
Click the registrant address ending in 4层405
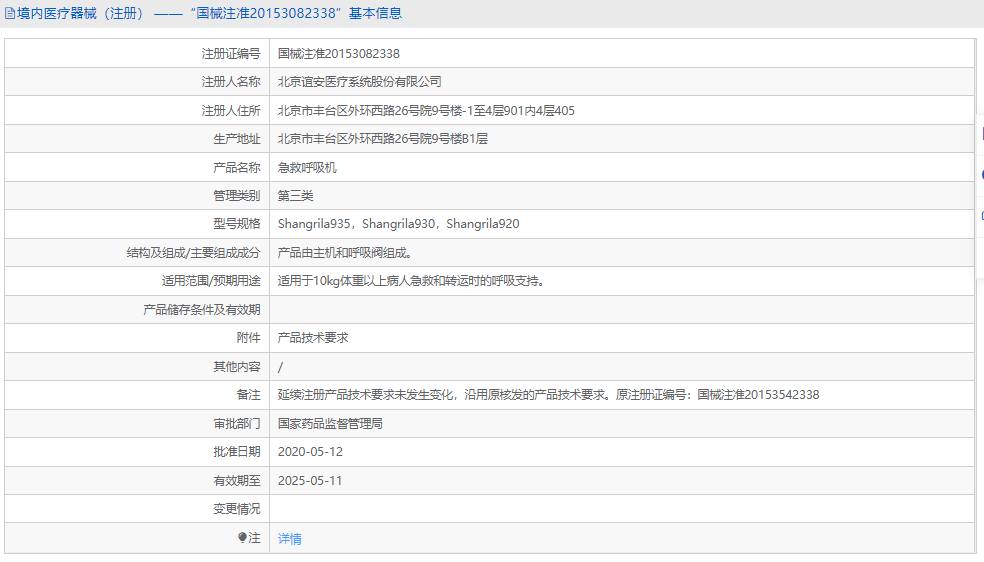tap(426, 111)
